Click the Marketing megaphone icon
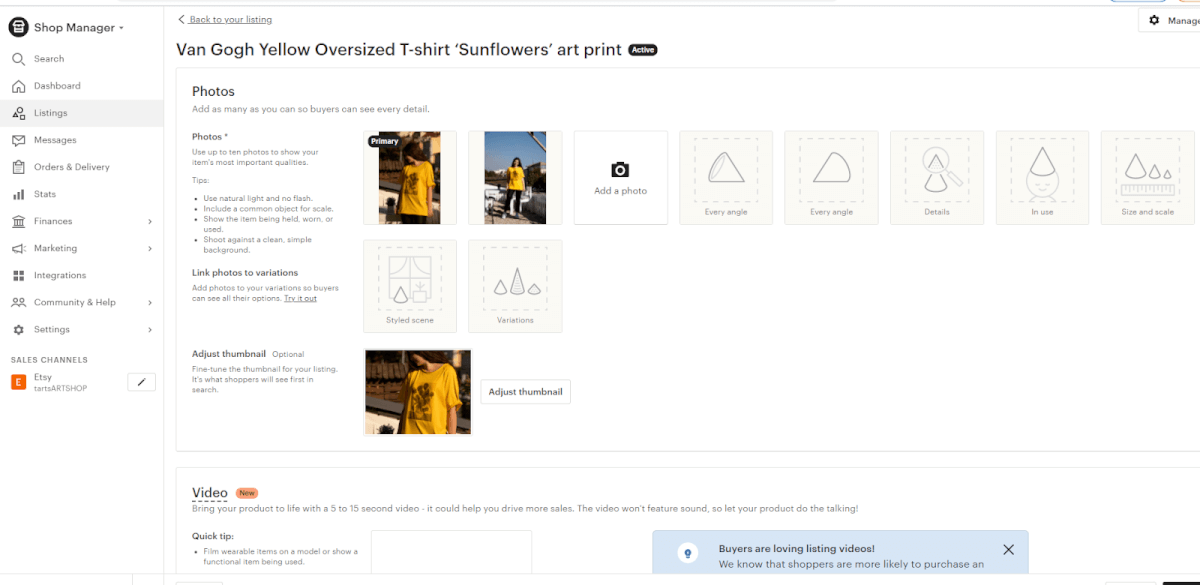The height and width of the screenshot is (585, 1200). coord(18,248)
